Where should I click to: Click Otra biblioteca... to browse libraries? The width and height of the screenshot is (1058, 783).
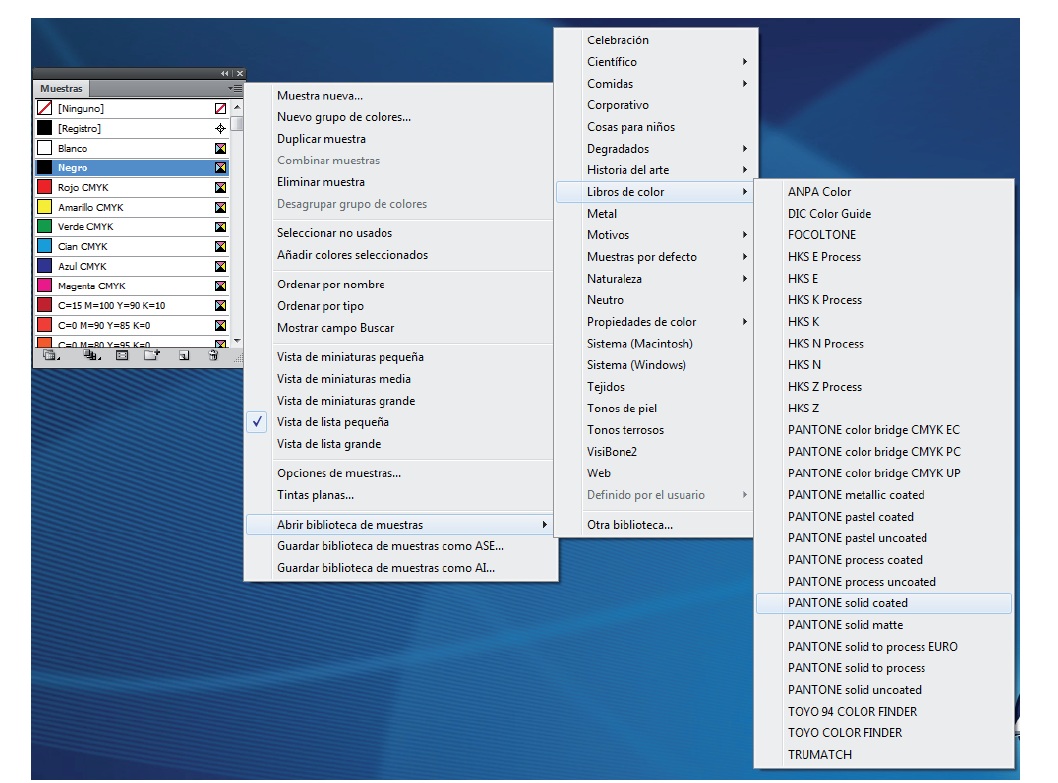(x=629, y=525)
